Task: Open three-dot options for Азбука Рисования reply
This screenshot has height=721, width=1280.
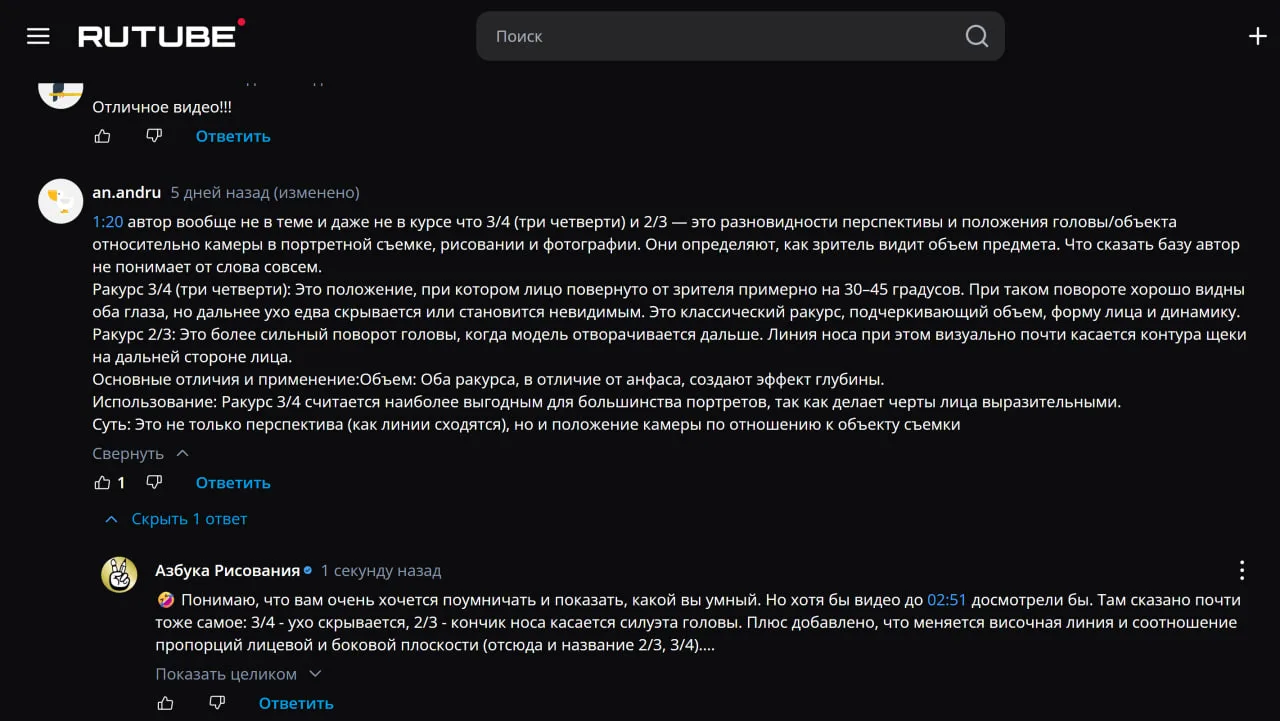Action: coord(1242,571)
